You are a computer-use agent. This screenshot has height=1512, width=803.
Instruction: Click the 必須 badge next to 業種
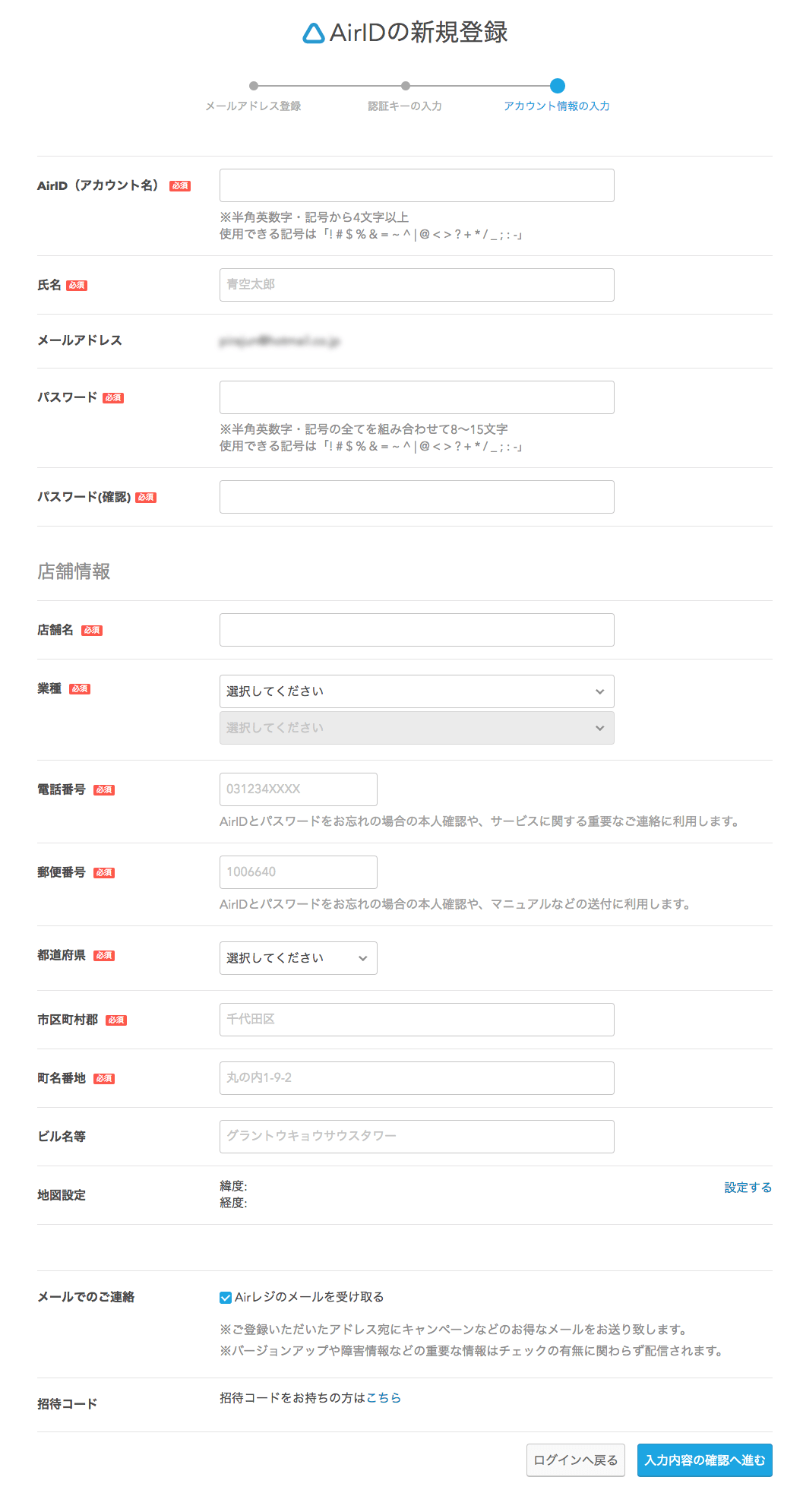click(80, 689)
